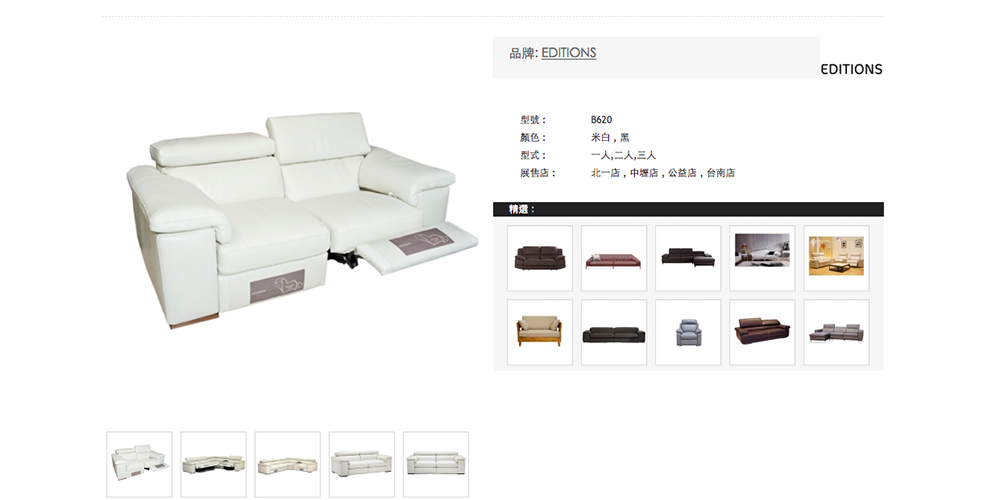The height and width of the screenshot is (500, 1000).
Task: Select the cream L-shaped corner sofa thumbnail
Action: pos(287,464)
